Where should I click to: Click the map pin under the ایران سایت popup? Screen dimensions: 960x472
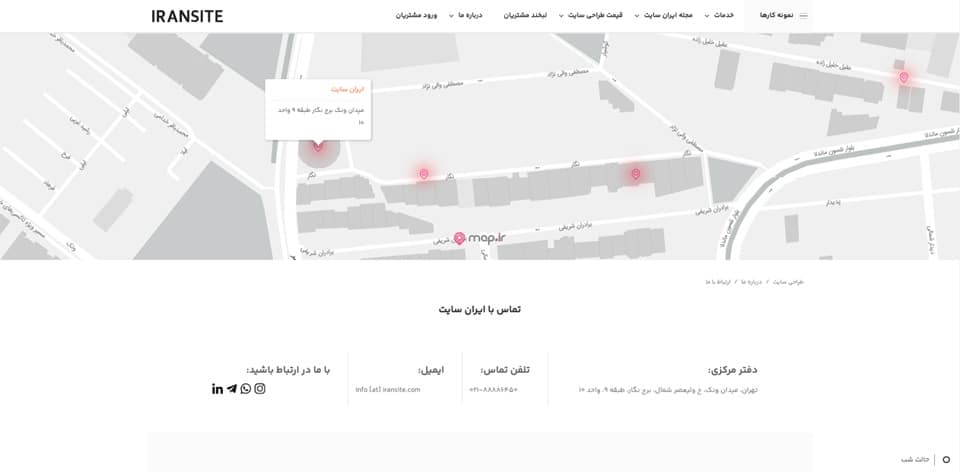click(317, 146)
